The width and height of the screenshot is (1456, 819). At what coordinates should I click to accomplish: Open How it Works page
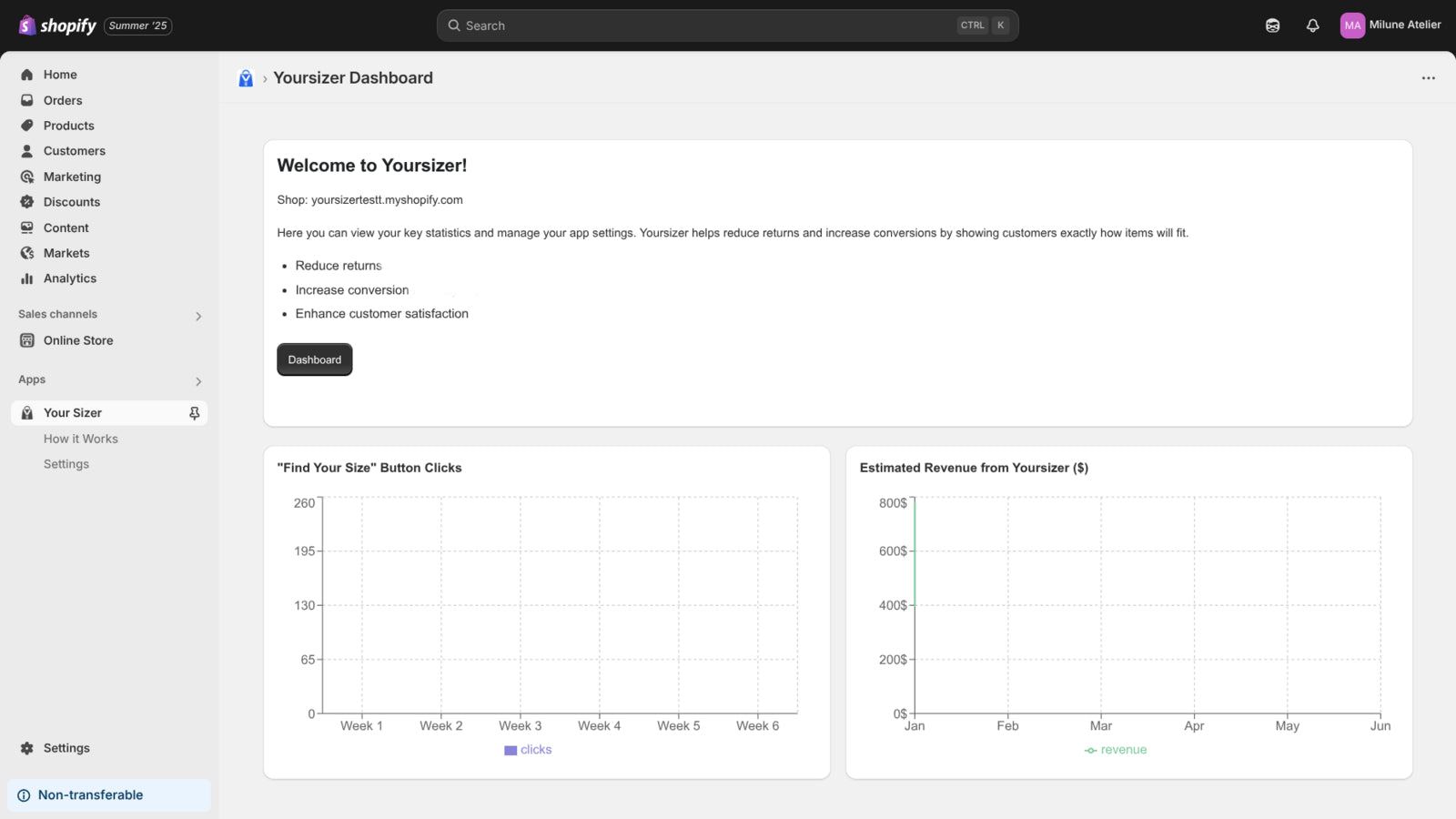pos(81,439)
